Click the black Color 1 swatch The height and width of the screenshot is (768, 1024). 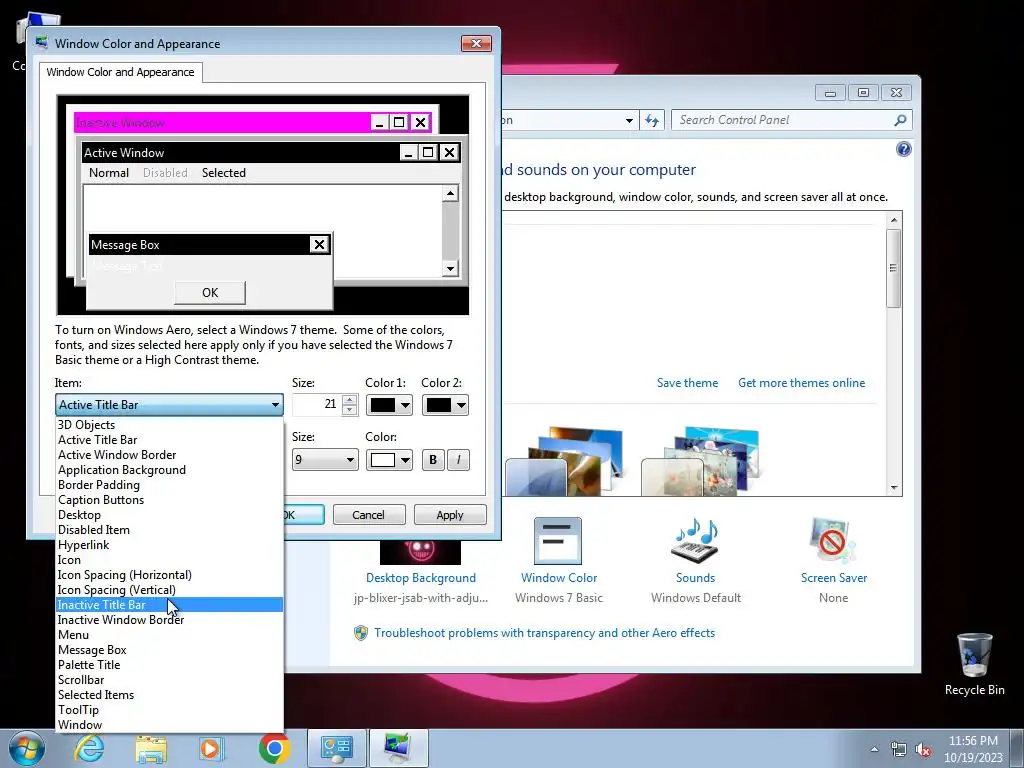point(383,405)
